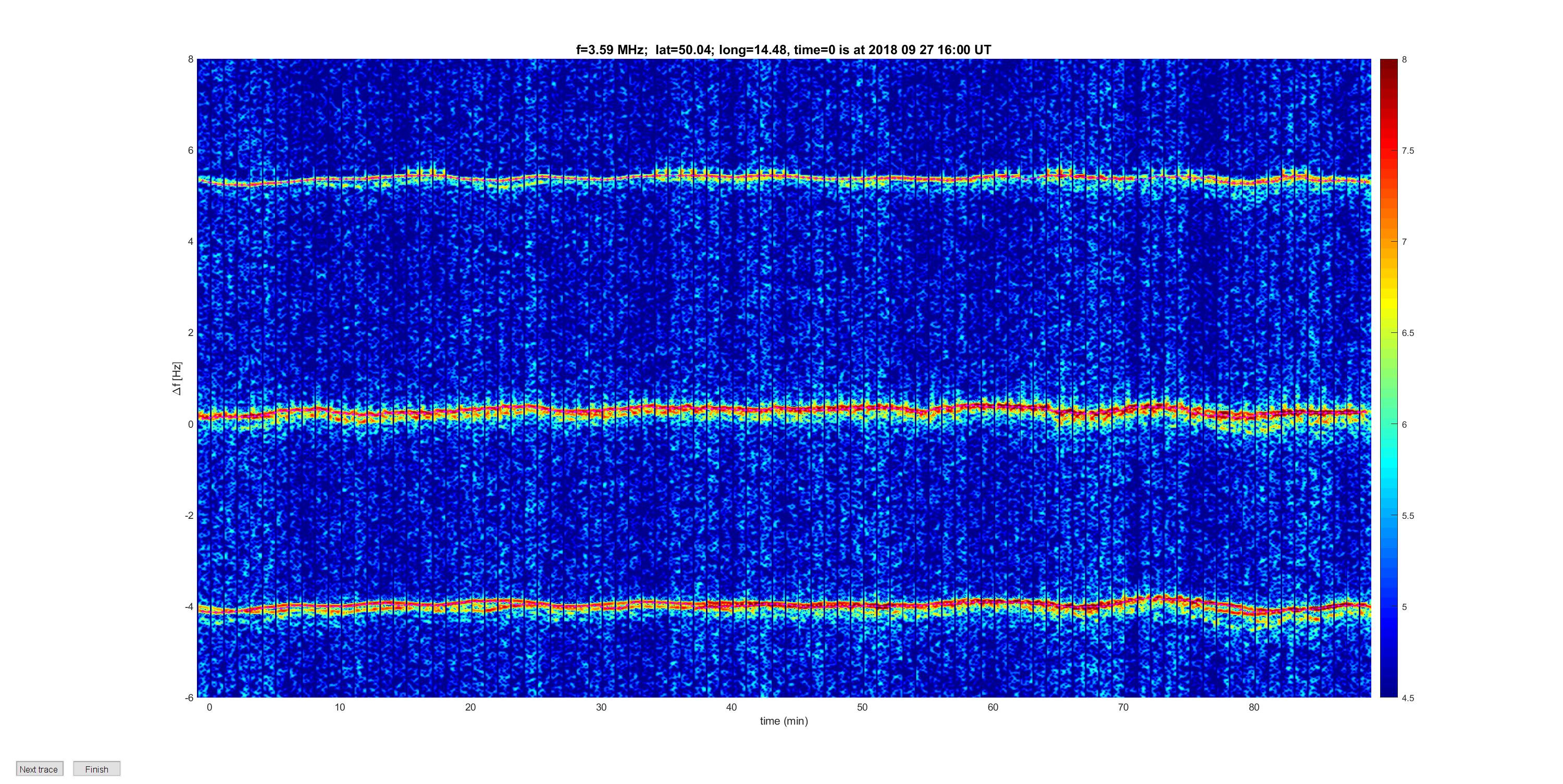Click the Next trace button
Screen dimensions: 1563x784
coord(39,769)
